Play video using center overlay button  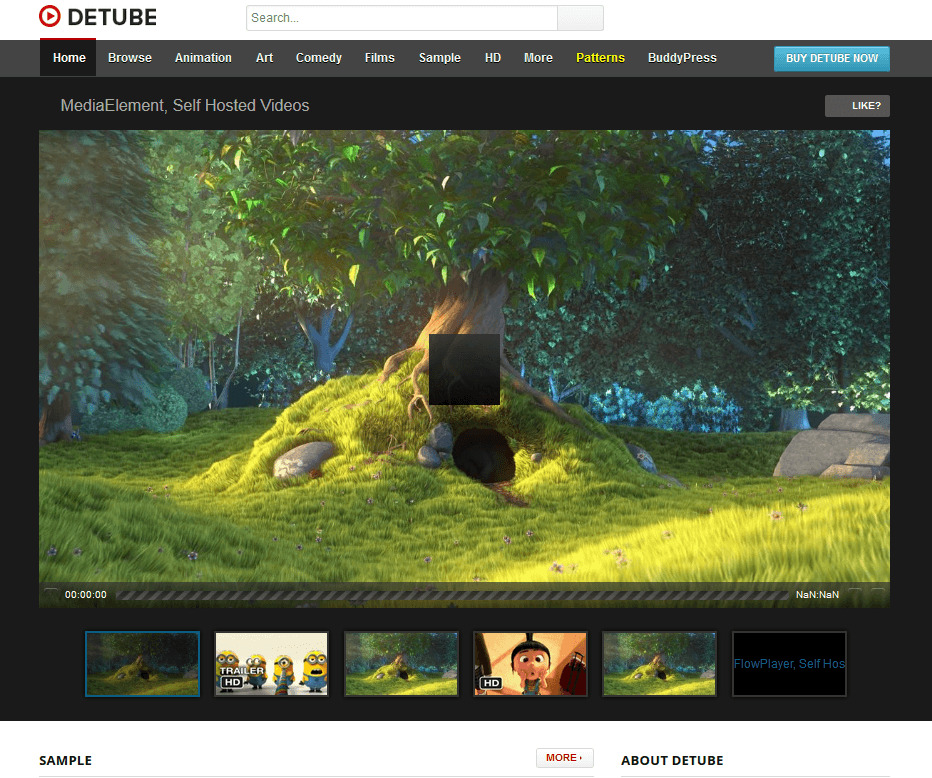(x=464, y=369)
